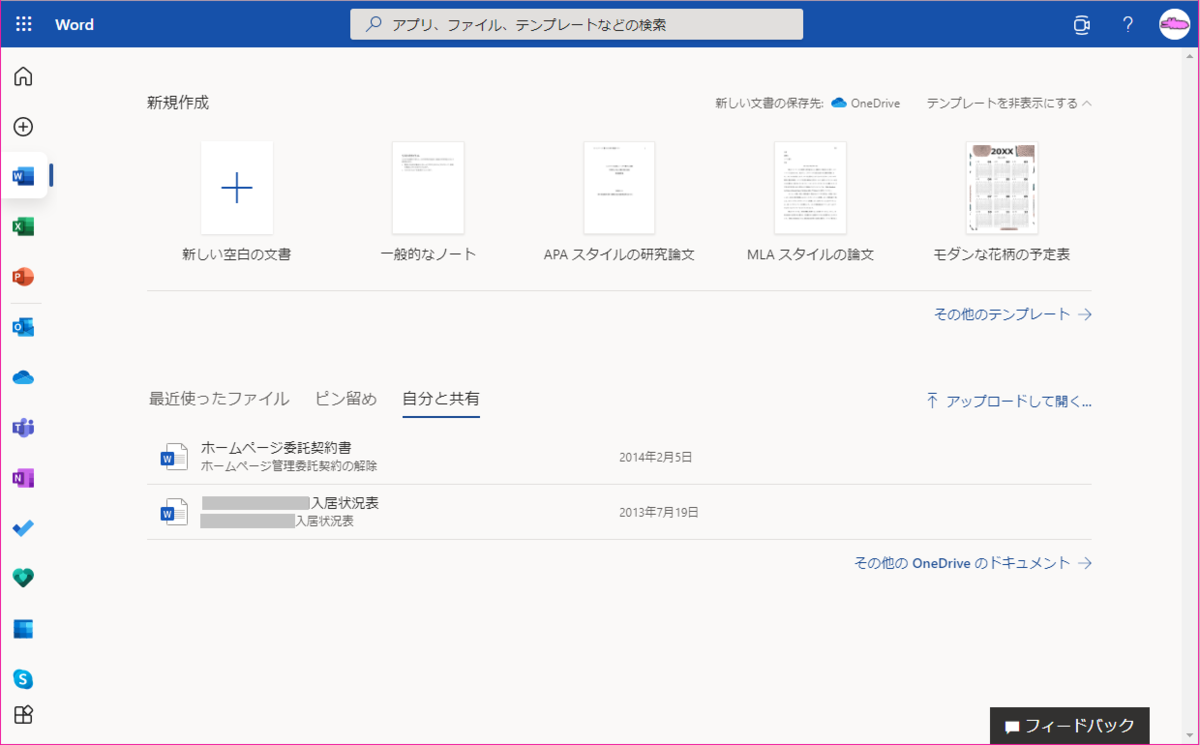
Task: Click Word brand label in header
Action: (x=75, y=24)
